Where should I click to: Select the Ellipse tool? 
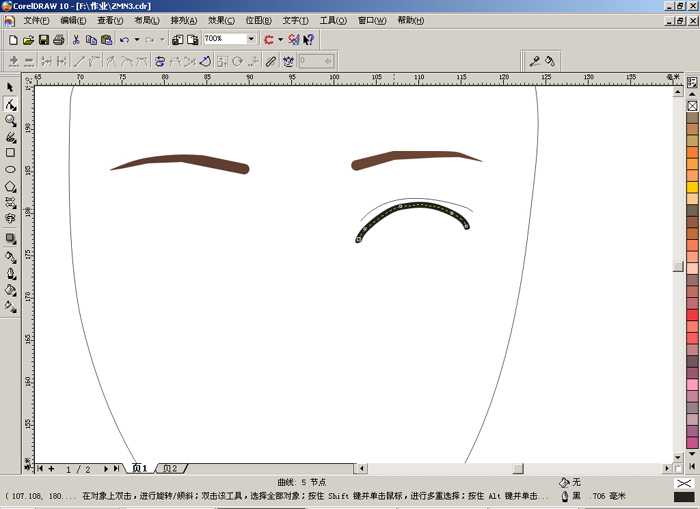pos(10,169)
